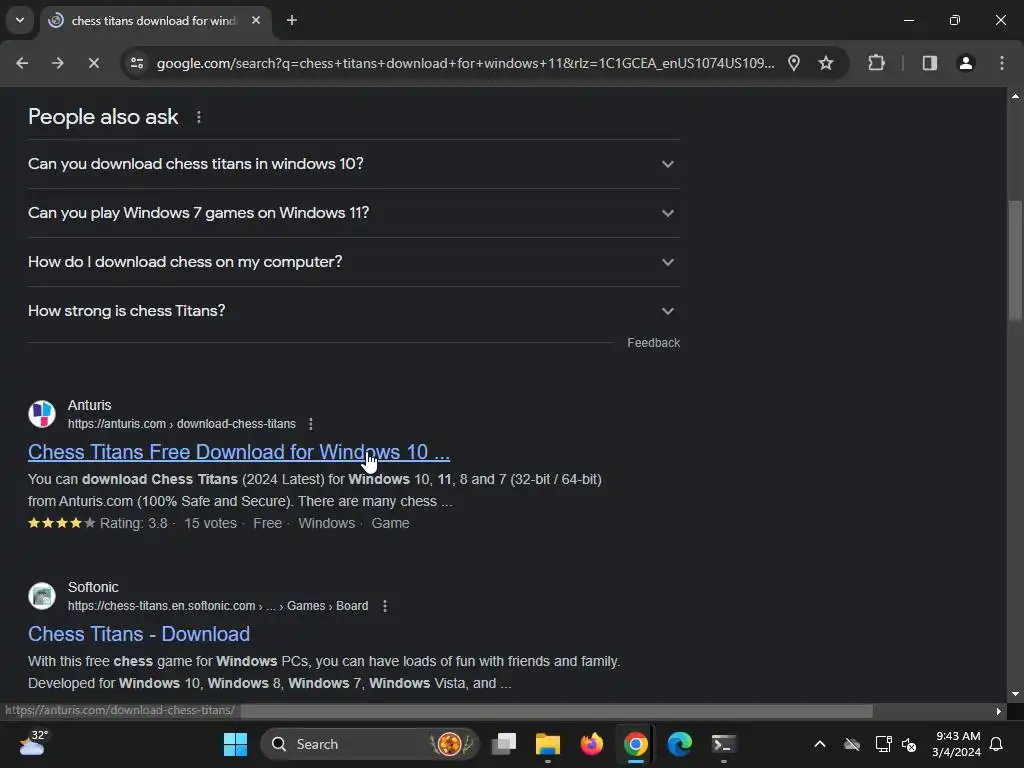Open Chrome three-dot menu
This screenshot has height=768, width=1024.
coord(1002,63)
